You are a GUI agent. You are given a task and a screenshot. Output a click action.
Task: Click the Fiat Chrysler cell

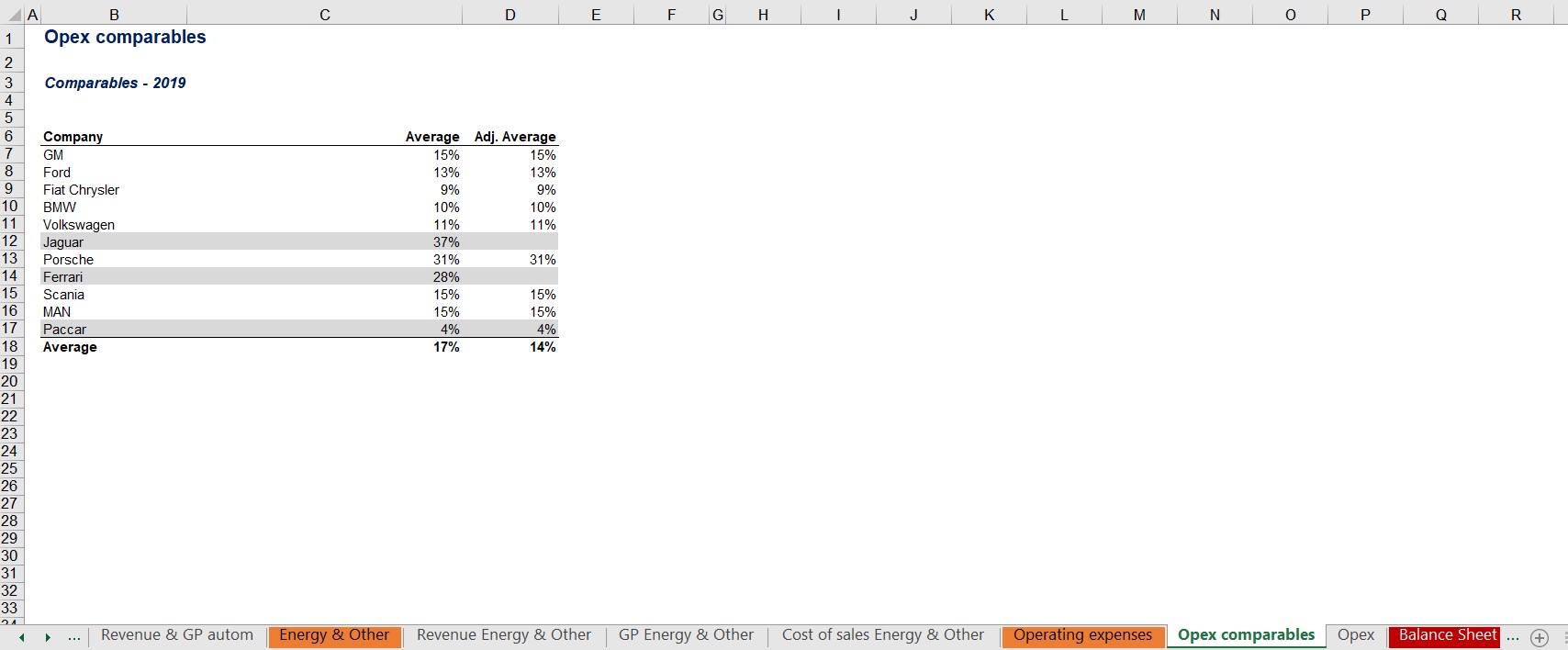[81, 190]
